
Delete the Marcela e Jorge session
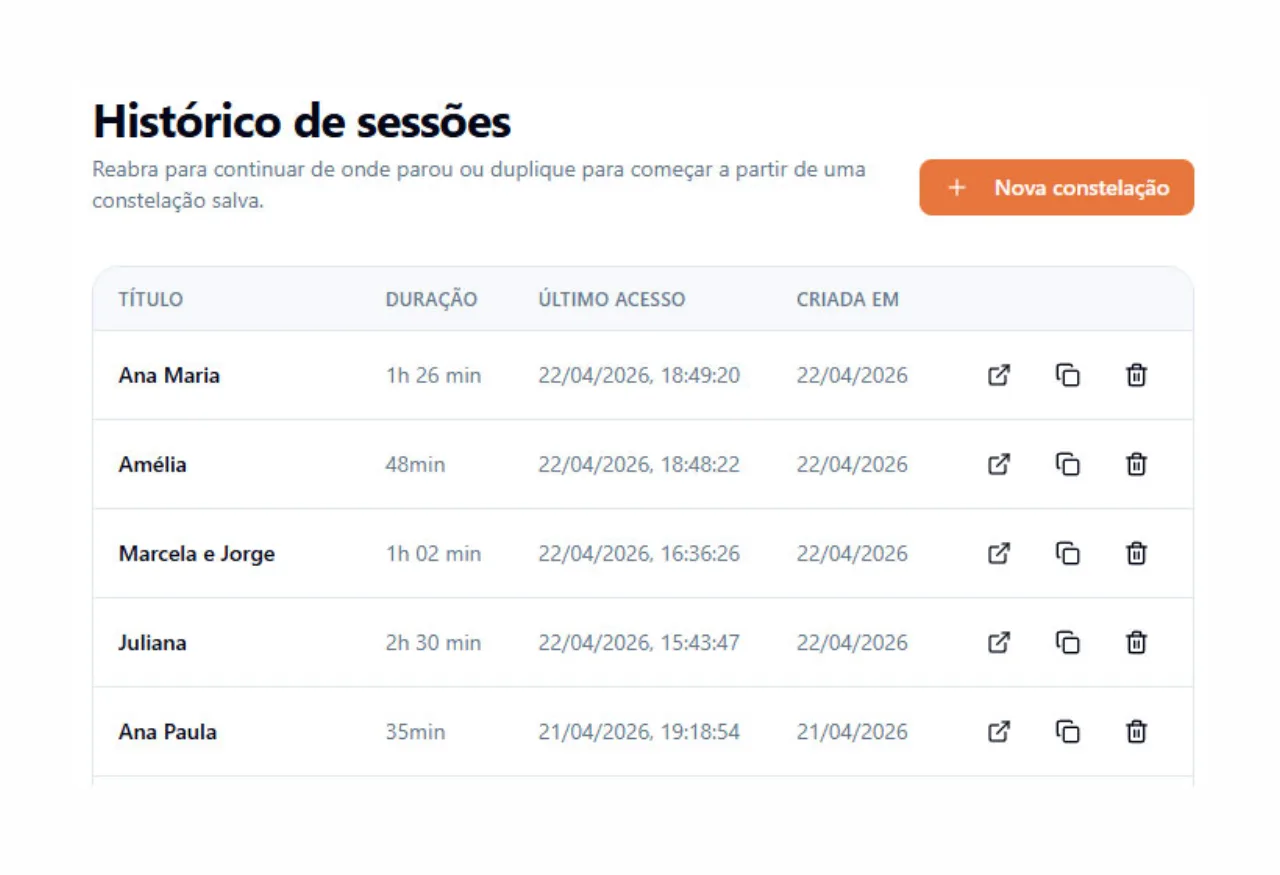(1136, 554)
